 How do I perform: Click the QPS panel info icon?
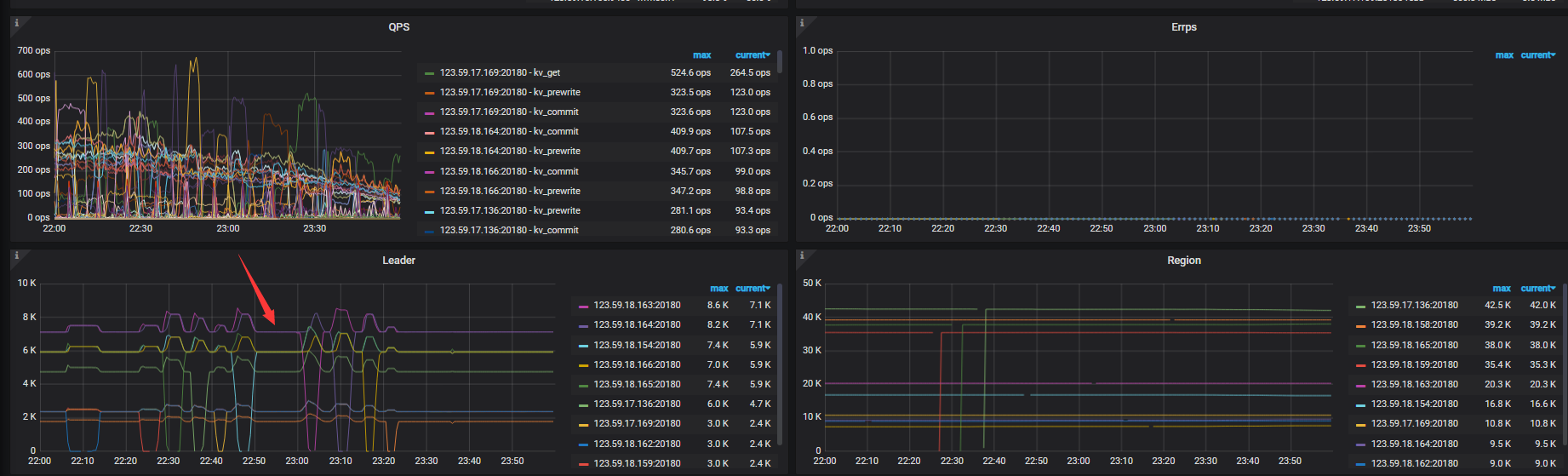(16, 23)
